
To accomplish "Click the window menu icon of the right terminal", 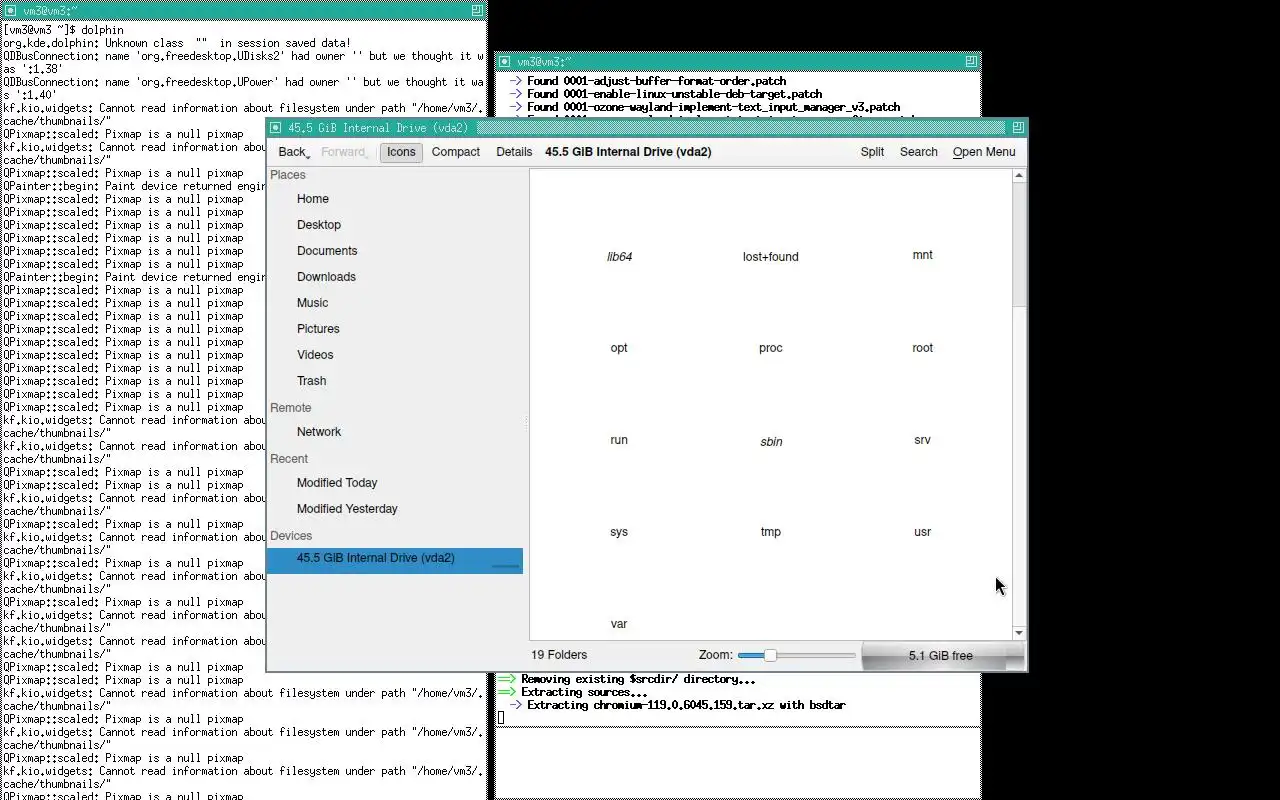I will tap(504, 61).
